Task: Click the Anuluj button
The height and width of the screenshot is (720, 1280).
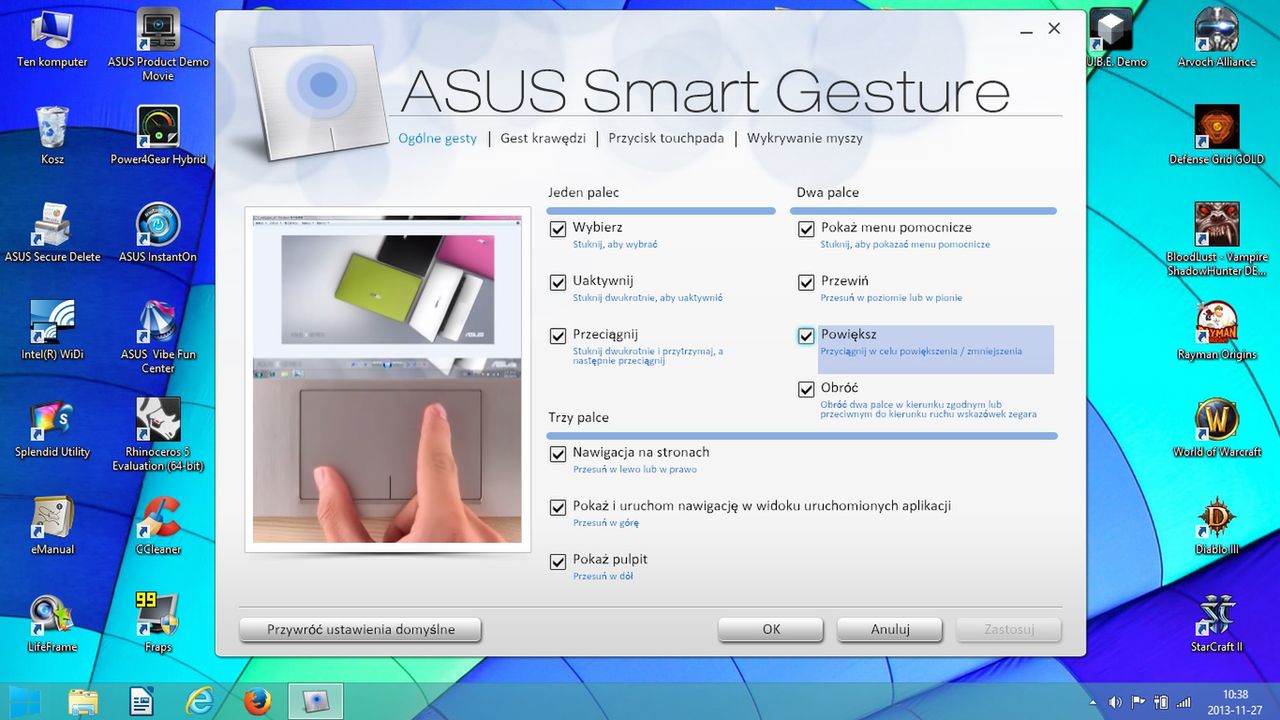Action: (x=890, y=629)
